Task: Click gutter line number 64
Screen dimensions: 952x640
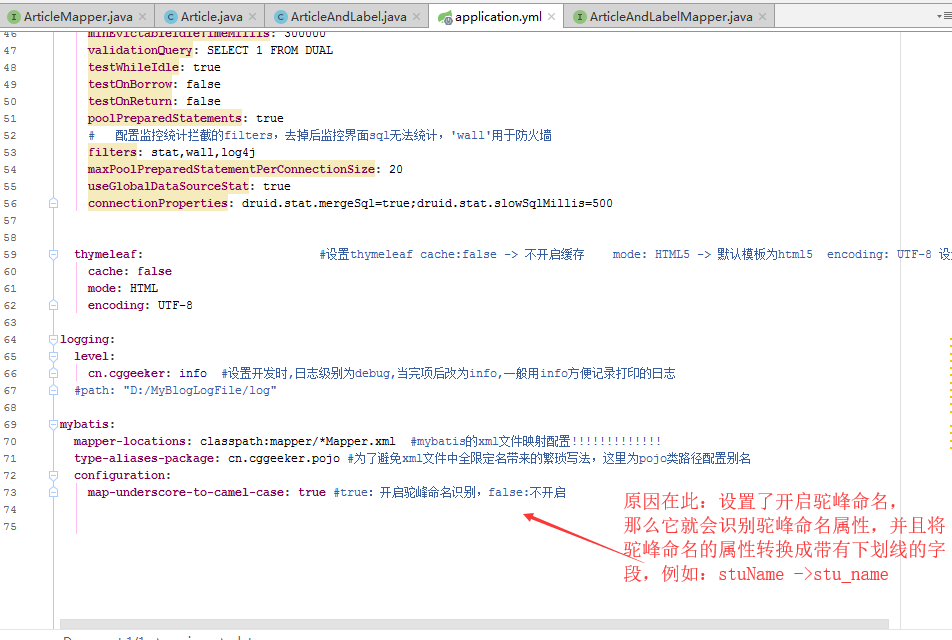Action: point(10,339)
